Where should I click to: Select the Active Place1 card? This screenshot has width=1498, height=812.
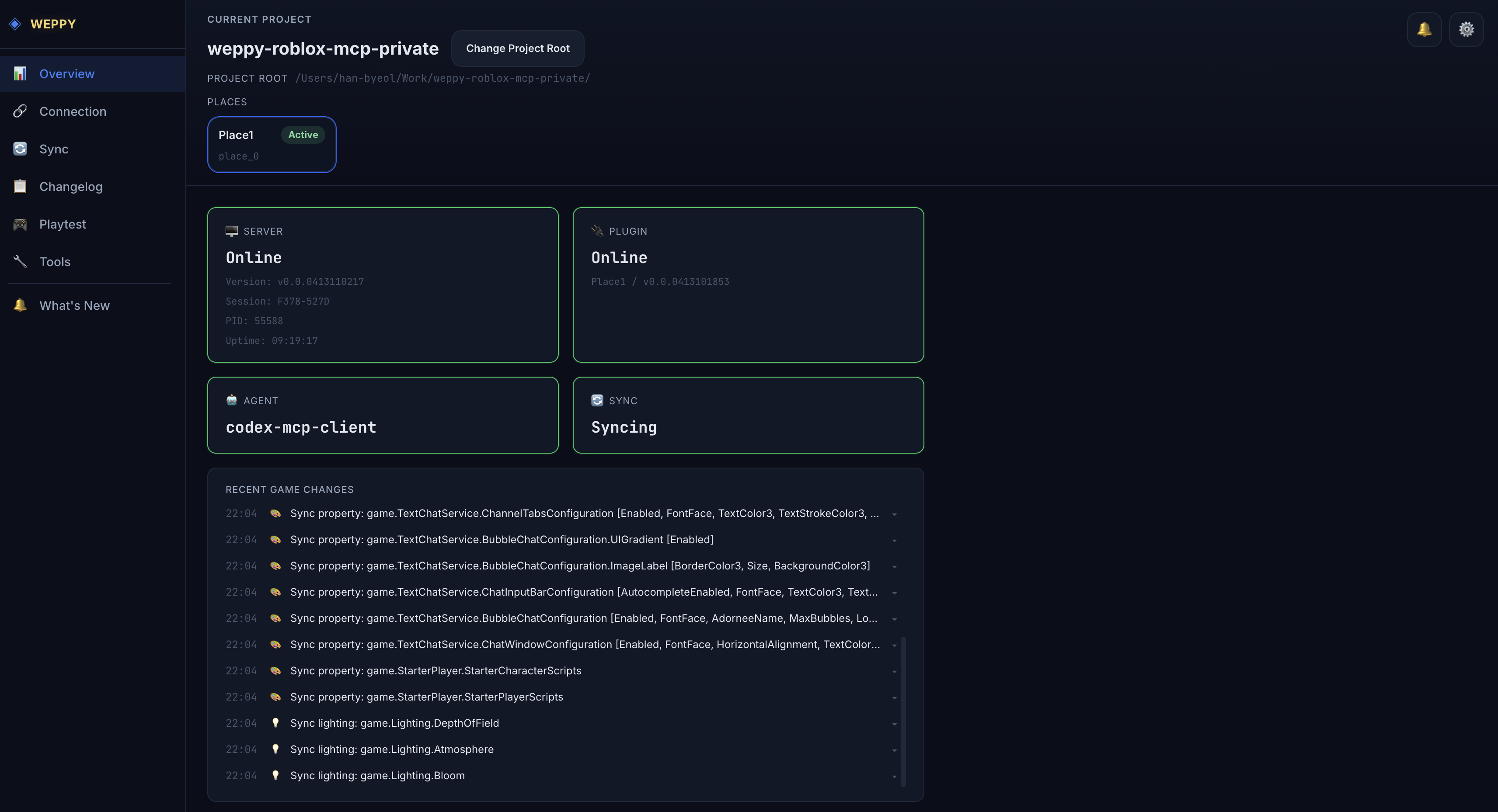click(272, 144)
